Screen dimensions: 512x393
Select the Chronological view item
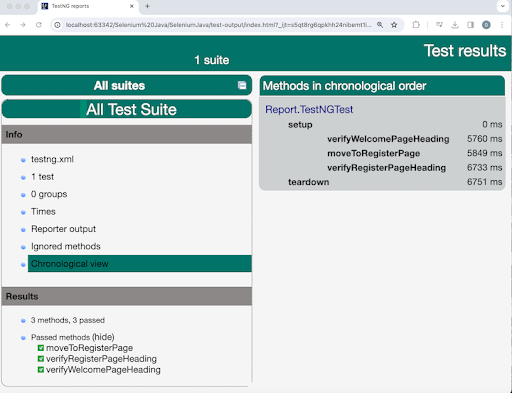pyautogui.click(x=140, y=264)
